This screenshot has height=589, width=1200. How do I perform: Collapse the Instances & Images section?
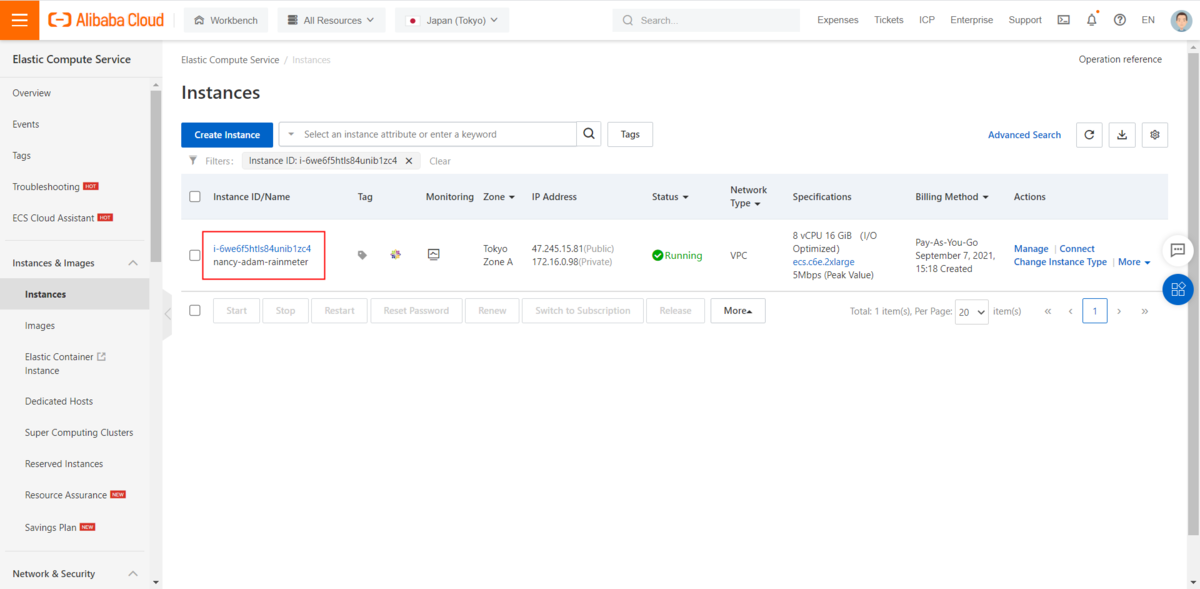click(133, 263)
